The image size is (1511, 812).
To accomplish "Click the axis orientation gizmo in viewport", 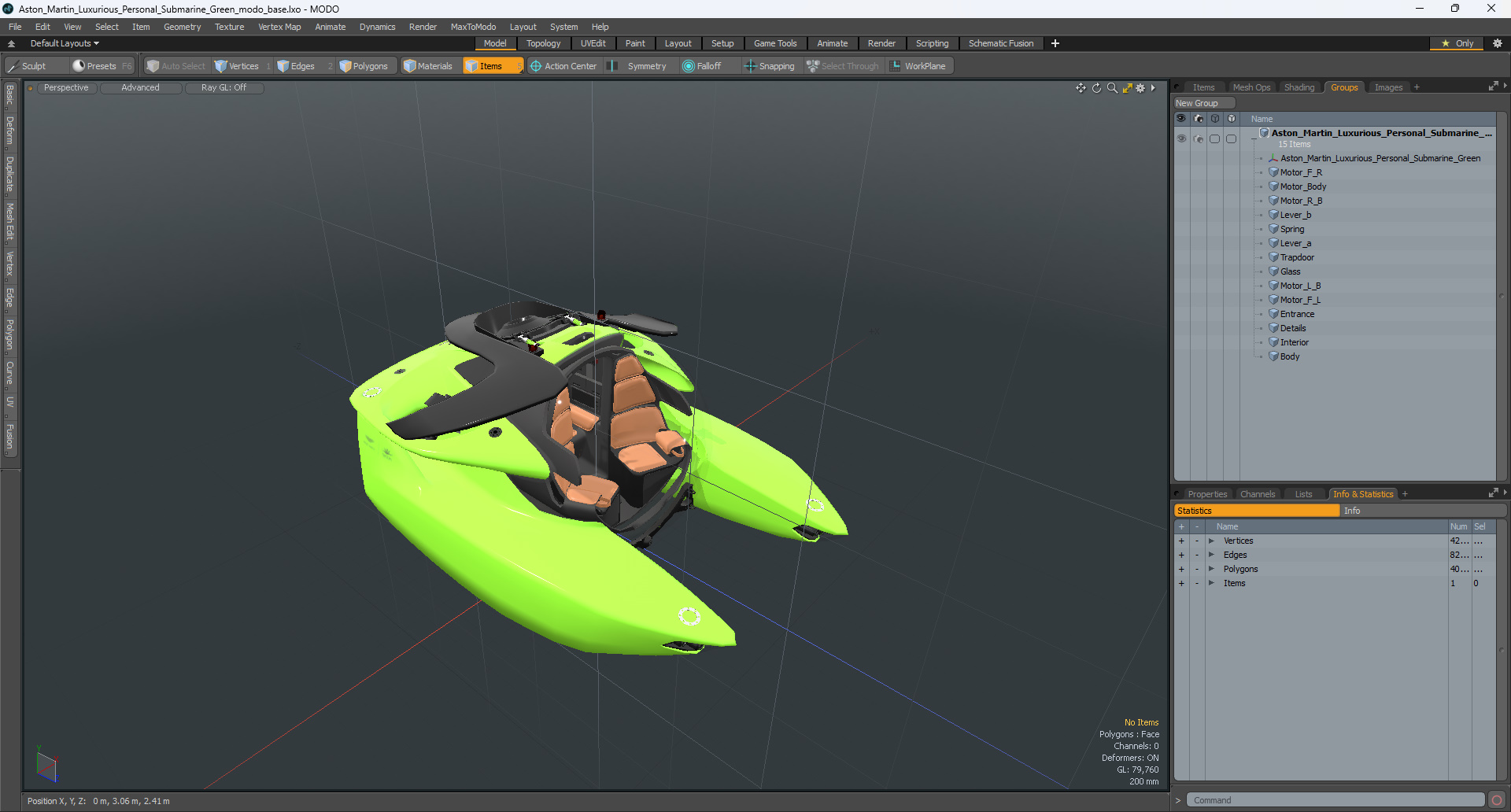I will [x=46, y=766].
